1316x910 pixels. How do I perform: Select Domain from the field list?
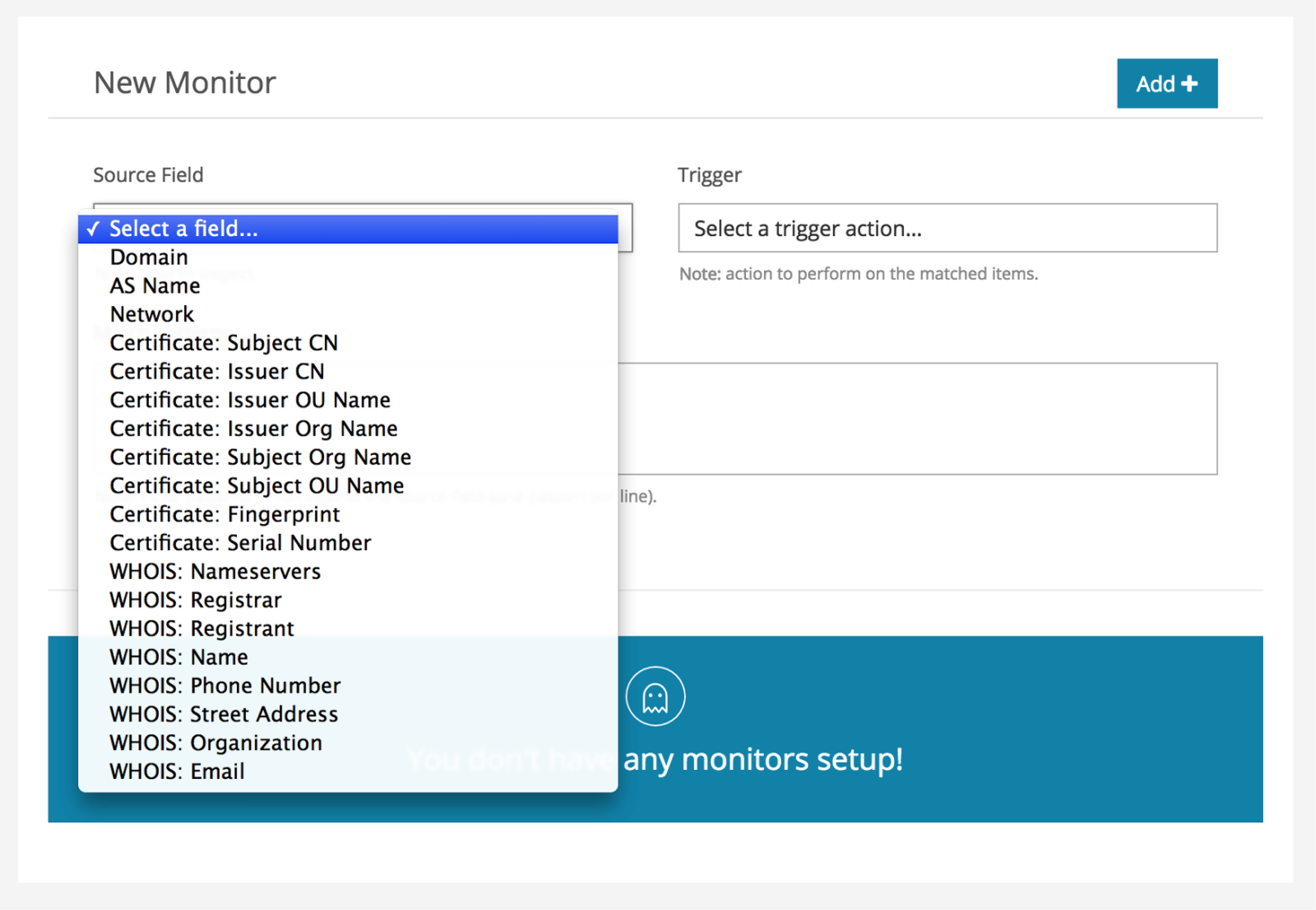click(x=348, y=257)
